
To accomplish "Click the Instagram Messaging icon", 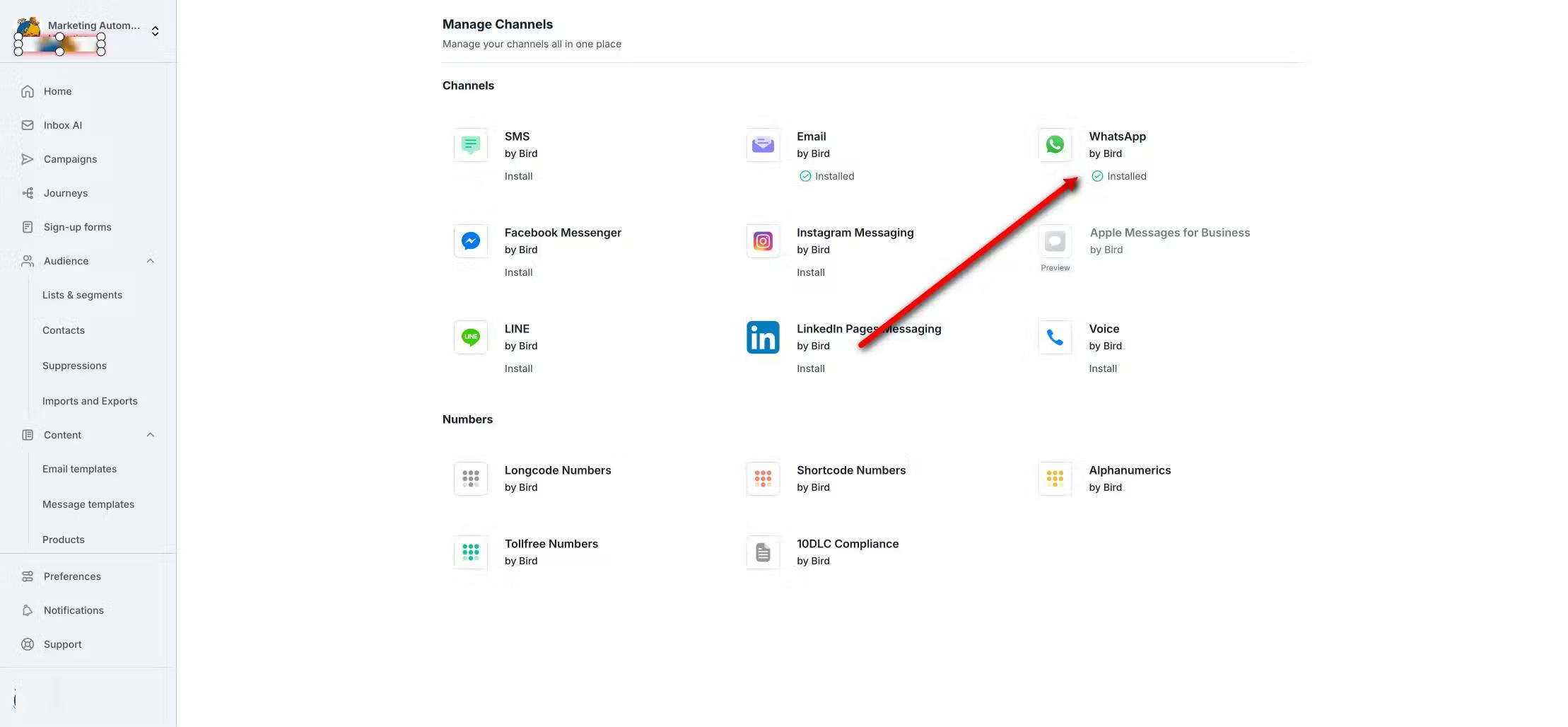I will click(x=763, y=241).
